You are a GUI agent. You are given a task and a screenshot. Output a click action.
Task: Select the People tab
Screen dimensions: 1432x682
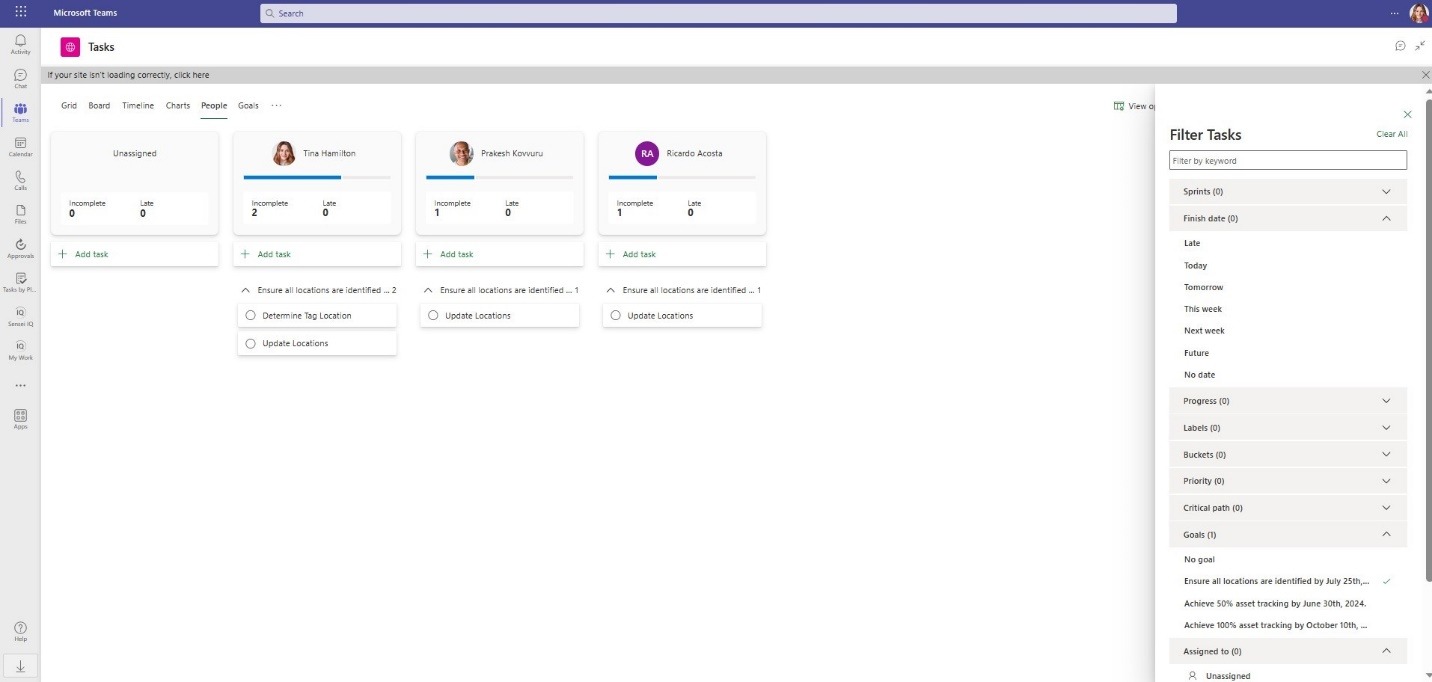pos(214,105)
